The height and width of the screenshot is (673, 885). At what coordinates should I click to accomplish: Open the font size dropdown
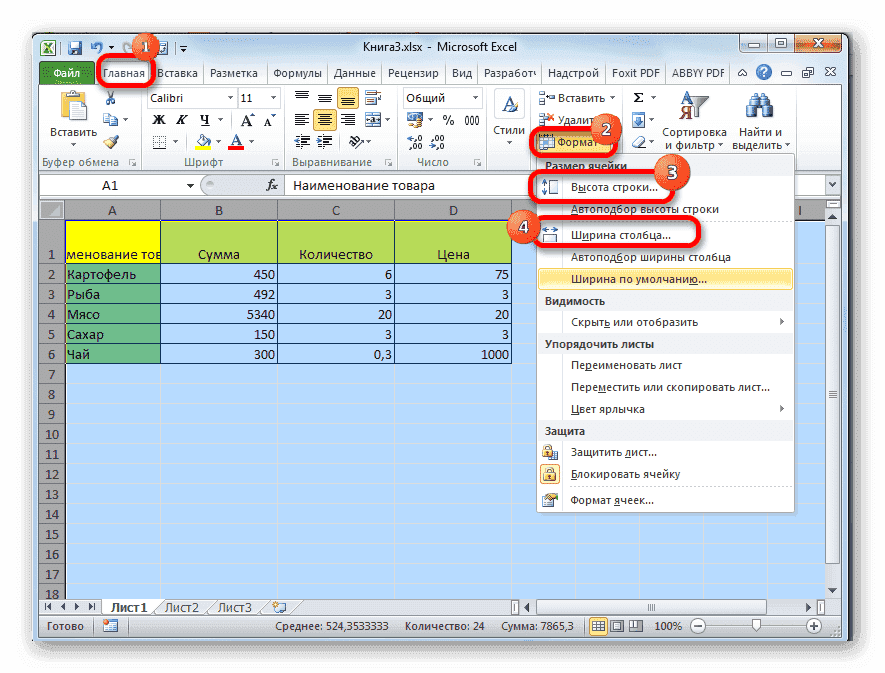point(273,98)
